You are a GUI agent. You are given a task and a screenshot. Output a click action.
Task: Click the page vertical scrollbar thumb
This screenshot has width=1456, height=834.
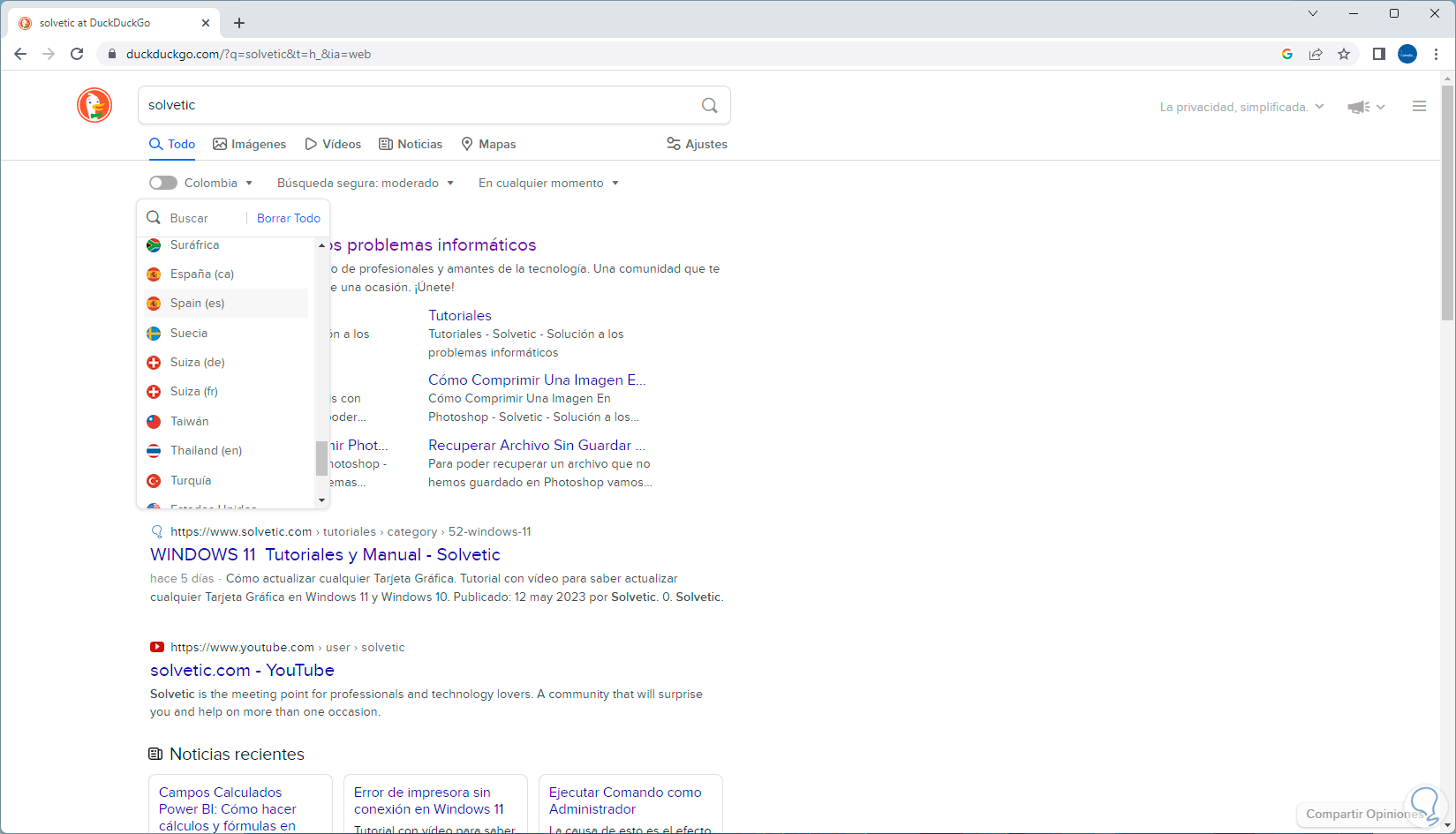point(1447,203)
